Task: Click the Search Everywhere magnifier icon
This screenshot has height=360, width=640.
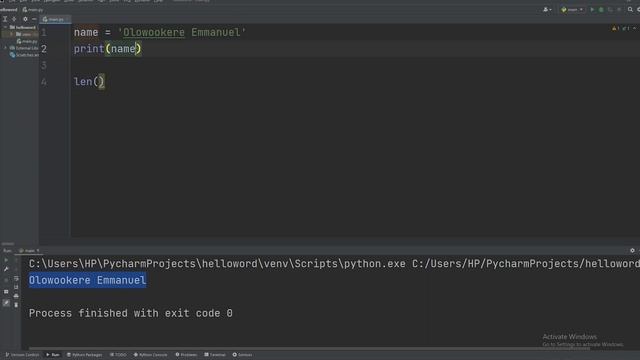Action: tap(630, 9)
